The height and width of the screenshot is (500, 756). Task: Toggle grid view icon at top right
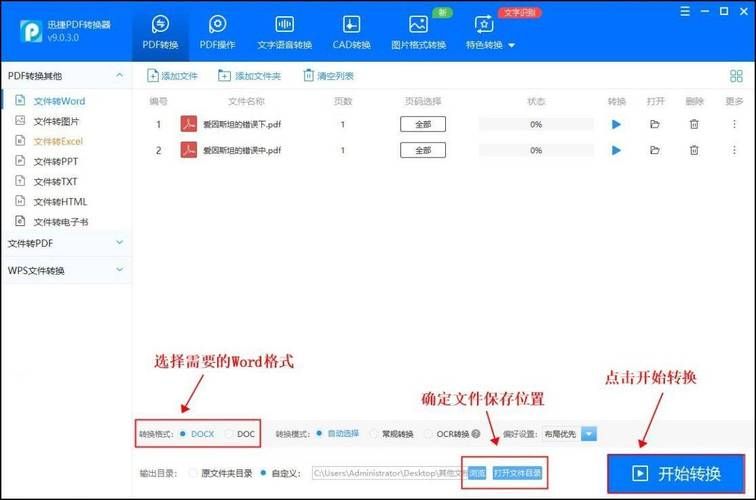click(736, 76)
